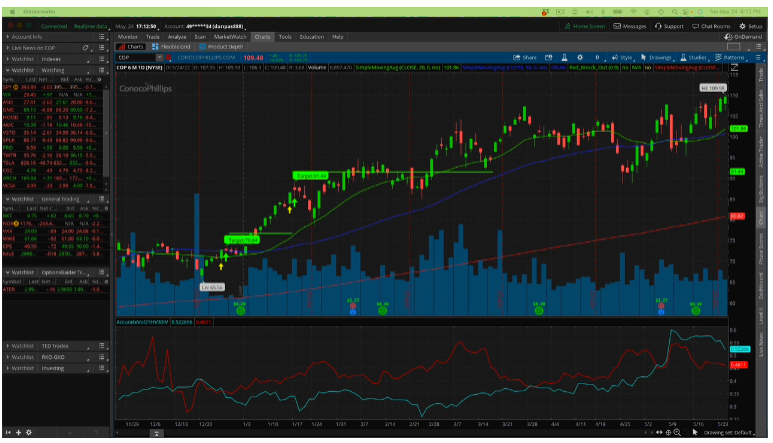Collapse left sidebar with arrow-bar icon
The image size is (773, 443).
click(x=8, y=432)
